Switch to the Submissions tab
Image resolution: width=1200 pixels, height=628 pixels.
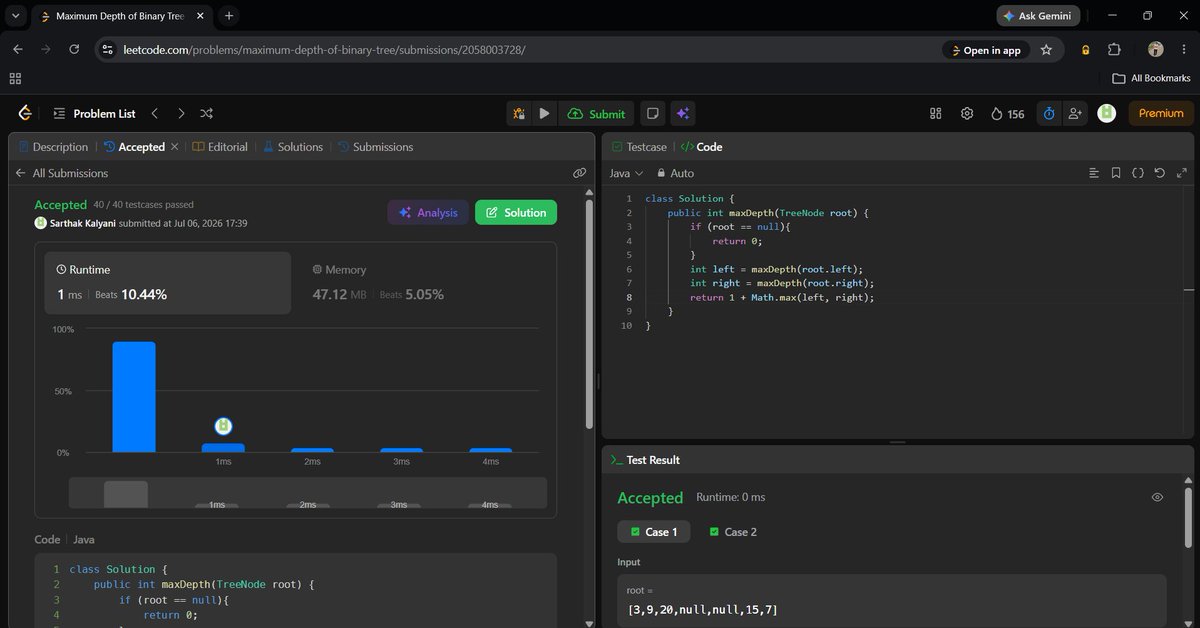point(375,147)
